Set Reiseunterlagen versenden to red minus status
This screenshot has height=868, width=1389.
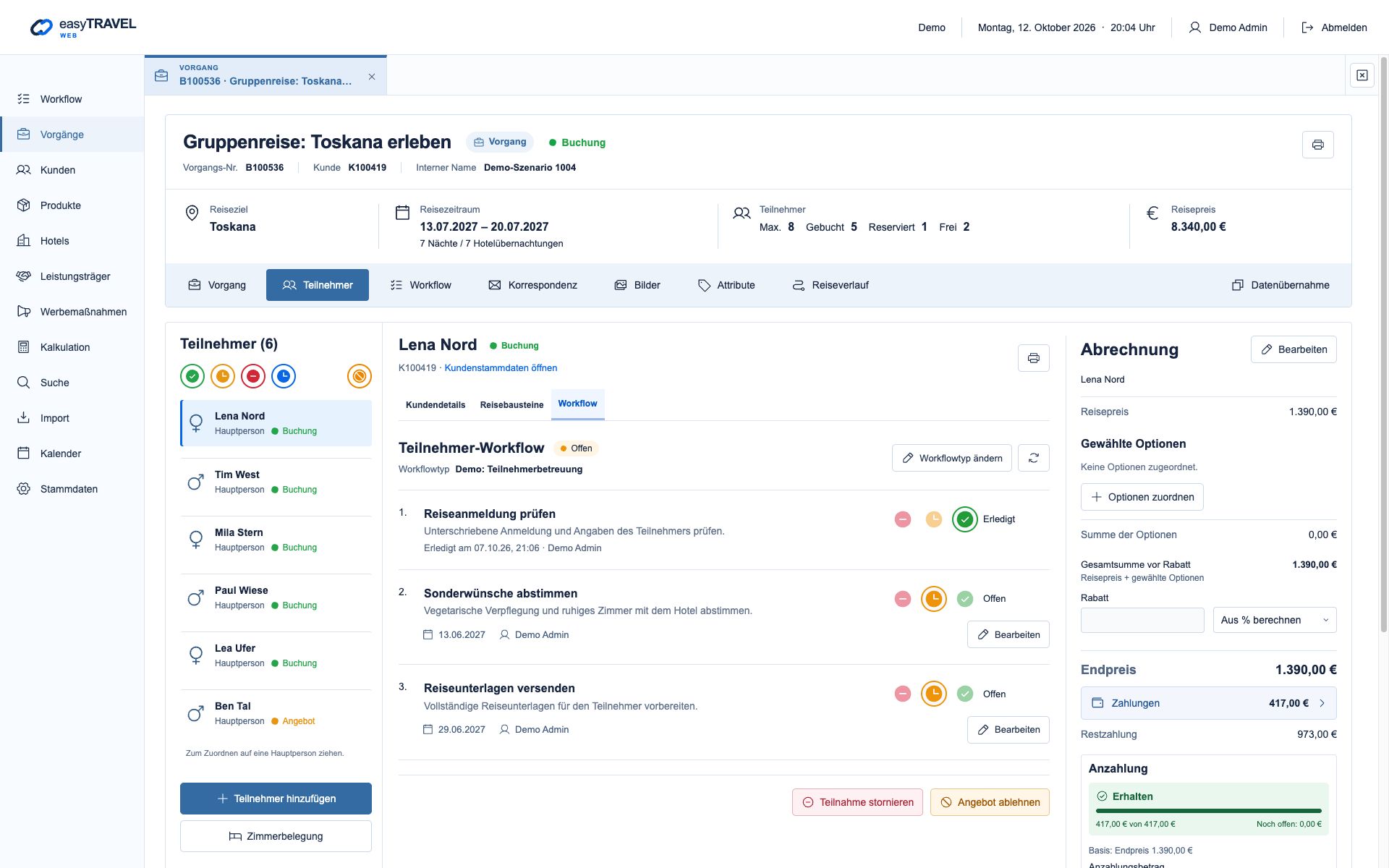pos(903,694)
